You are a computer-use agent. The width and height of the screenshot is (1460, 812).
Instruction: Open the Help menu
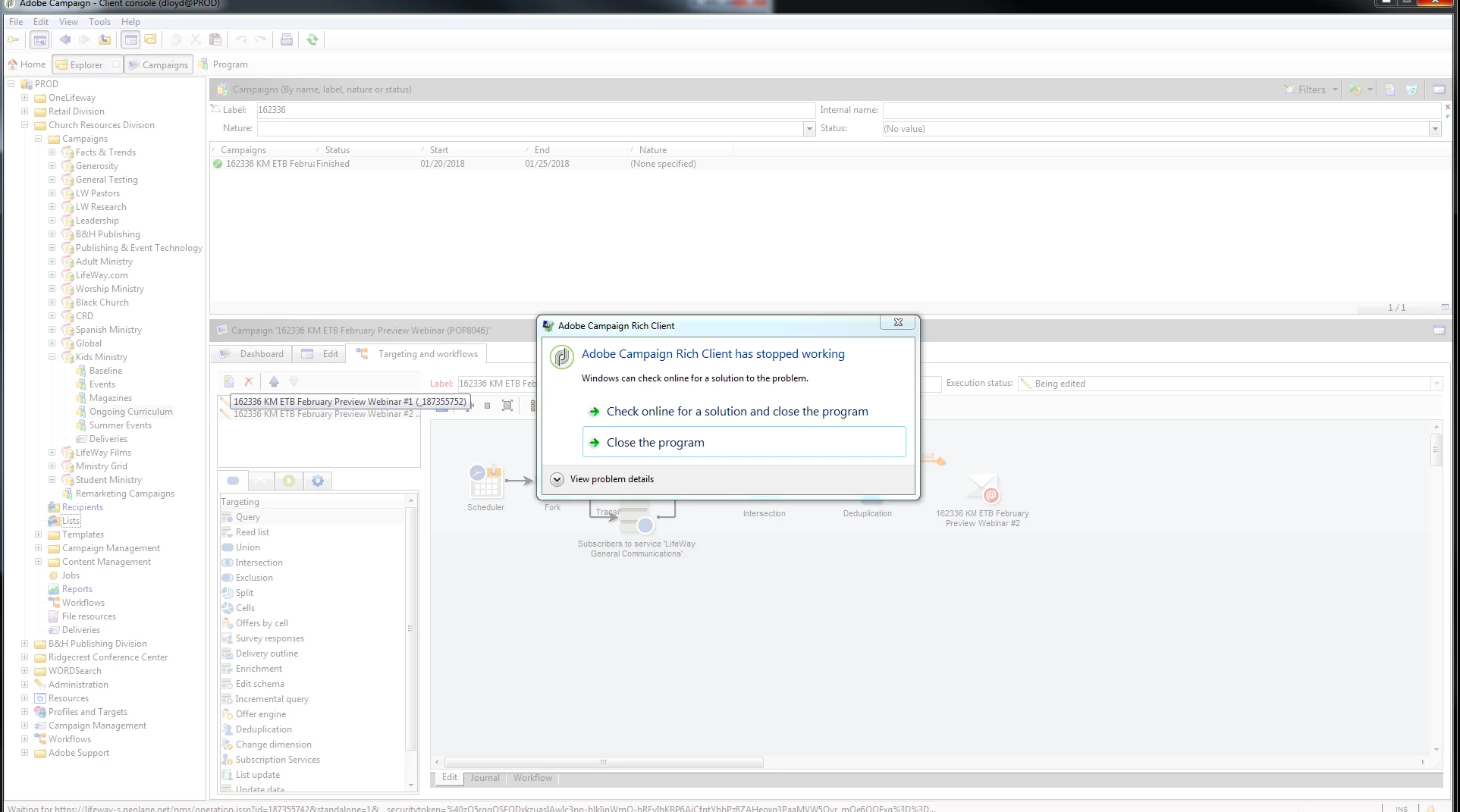[x=130, y=22]
